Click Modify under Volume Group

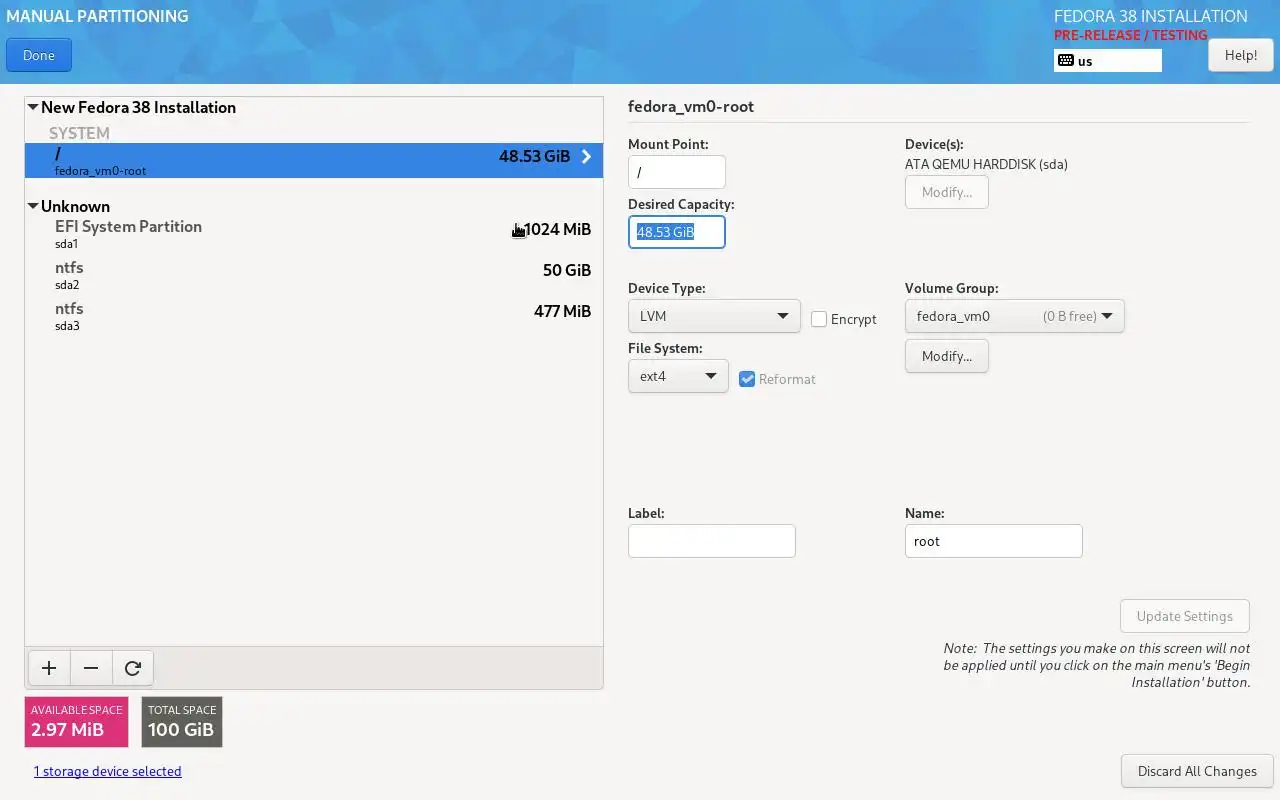[947, 356]
